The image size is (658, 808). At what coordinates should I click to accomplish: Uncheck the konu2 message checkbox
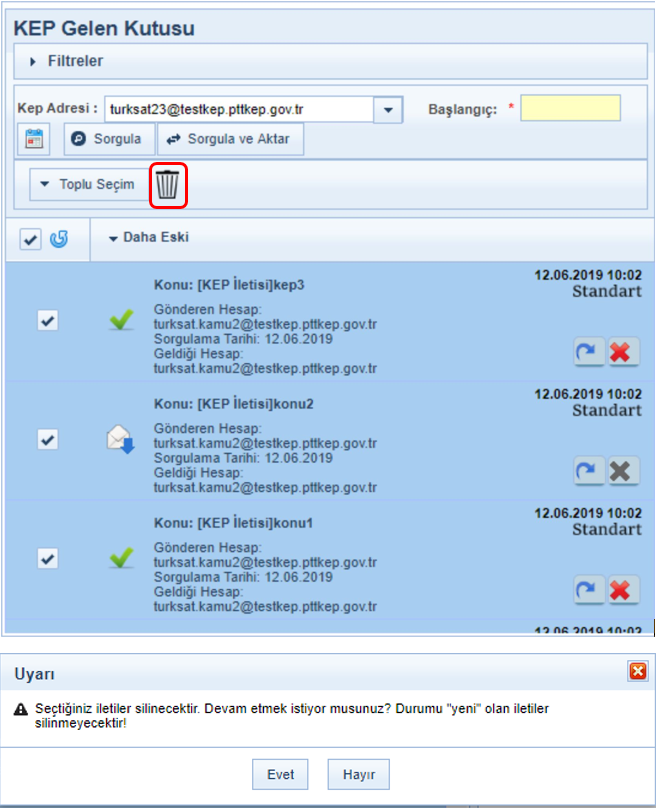[x=47, y=439]
